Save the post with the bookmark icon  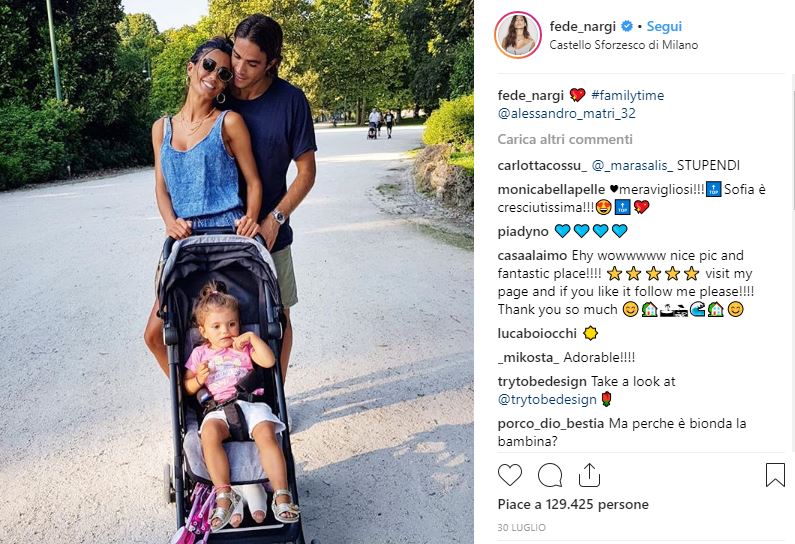point(775,475)
